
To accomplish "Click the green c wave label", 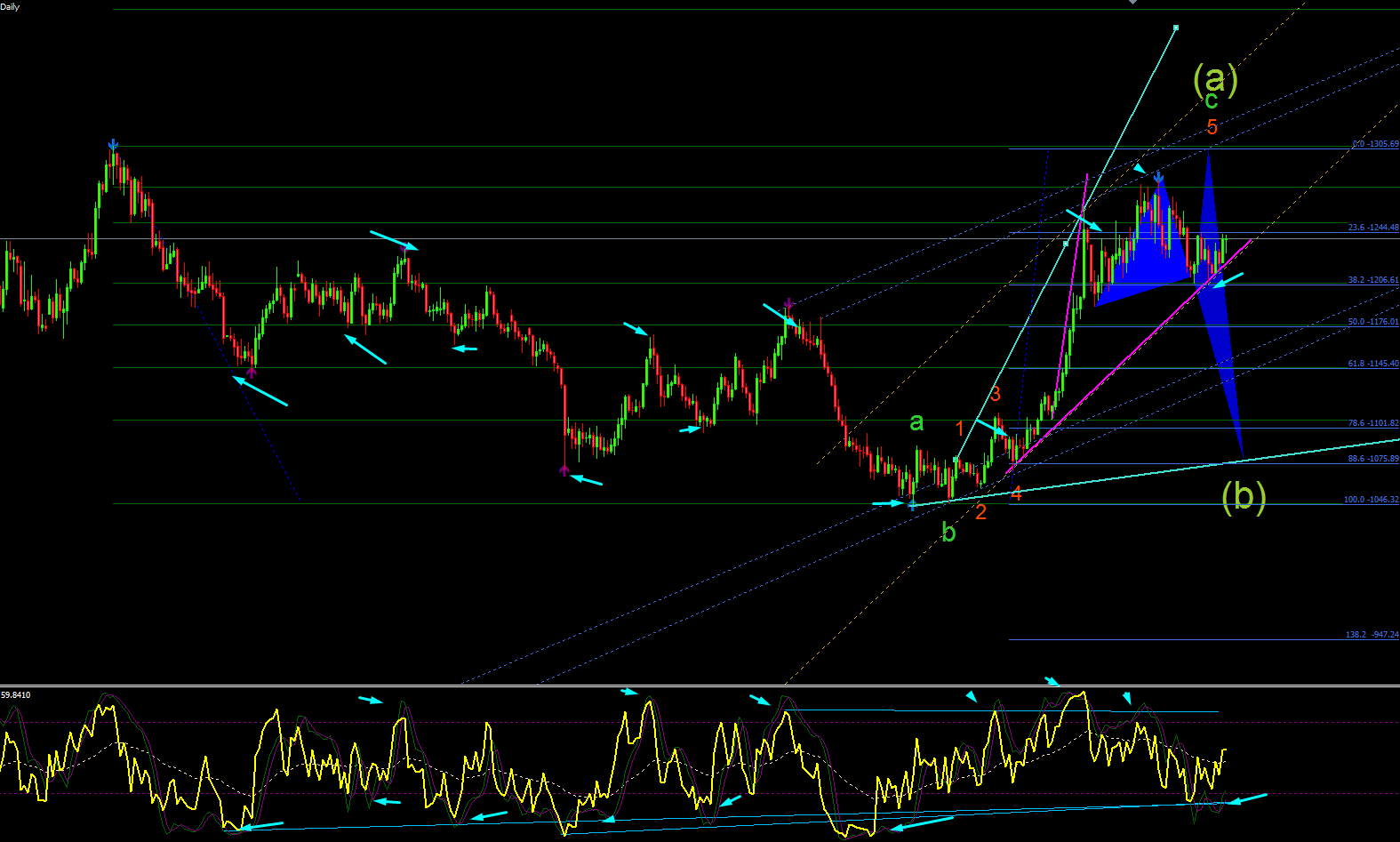I will (x=1212, y=101).
